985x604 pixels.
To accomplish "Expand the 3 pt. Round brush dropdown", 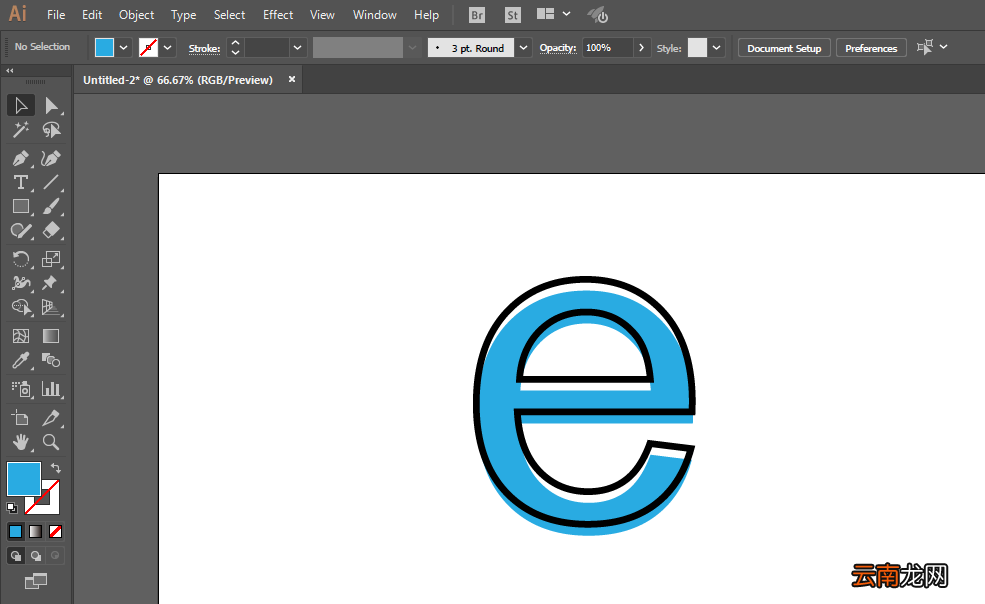I will (523, 48).
